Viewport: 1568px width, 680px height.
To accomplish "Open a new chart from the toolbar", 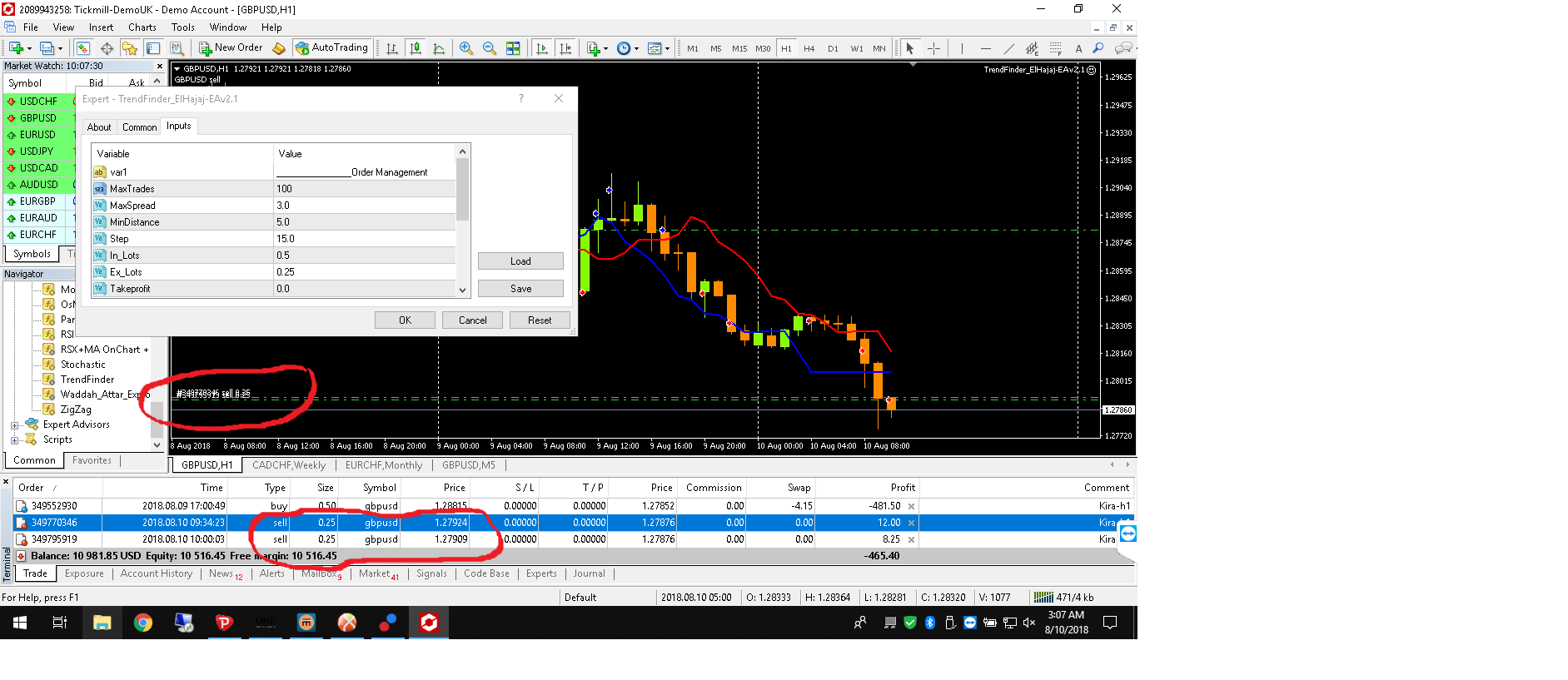I will [16, 48].
